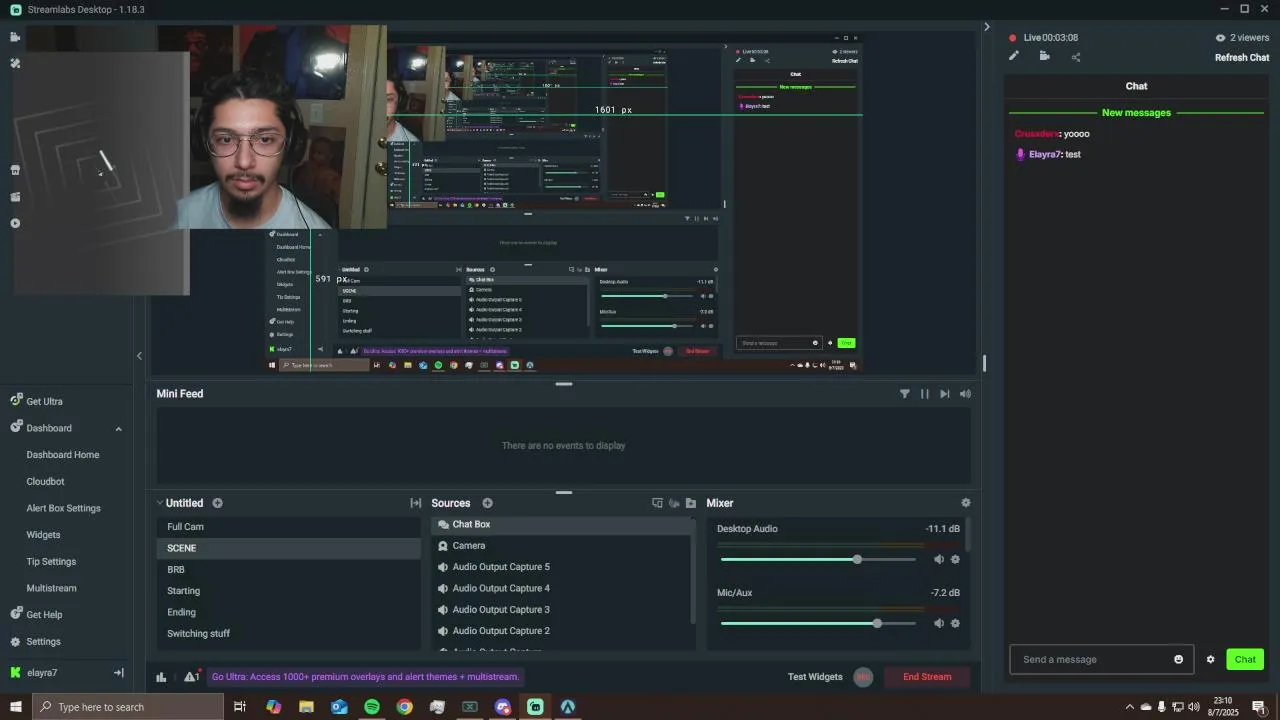Send message with the green Chat button
The height and width of the screenshot is (720, 1280).
(1245, 660)
